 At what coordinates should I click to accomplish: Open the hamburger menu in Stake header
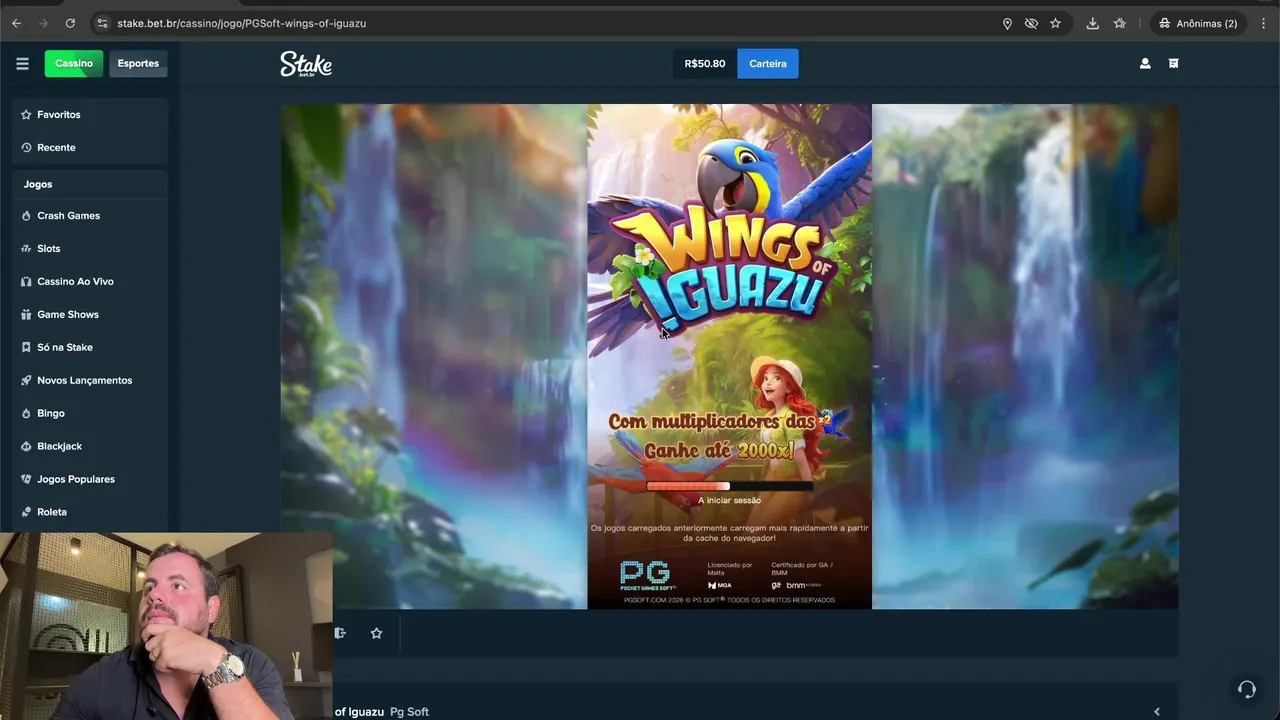[x=22, y=63]
